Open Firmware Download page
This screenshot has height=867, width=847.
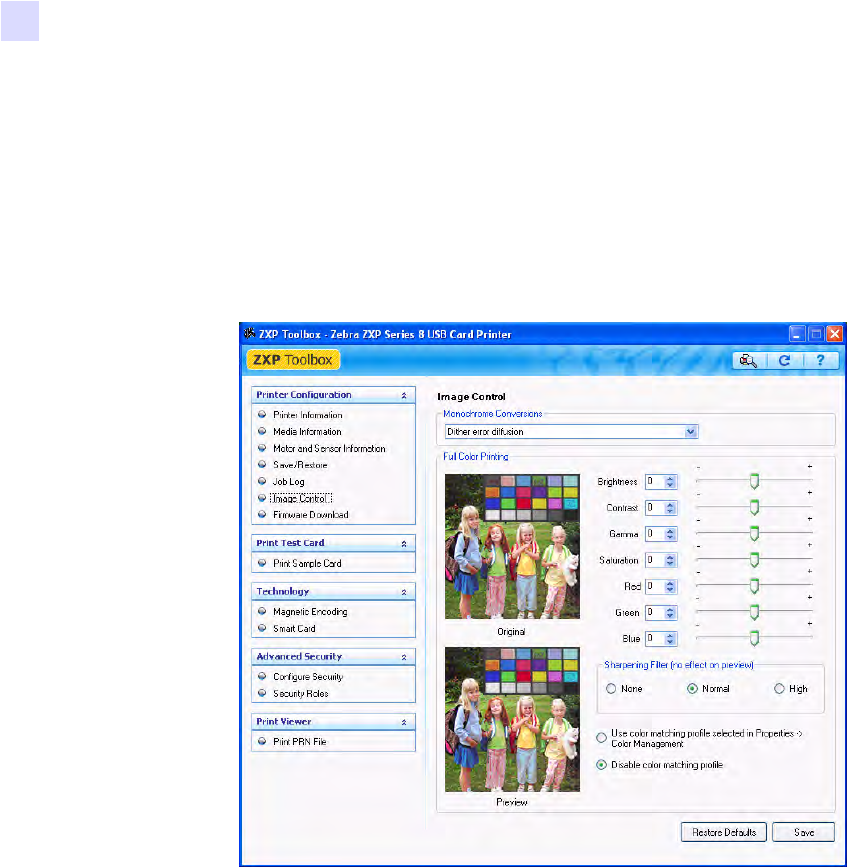pos(310,515)
